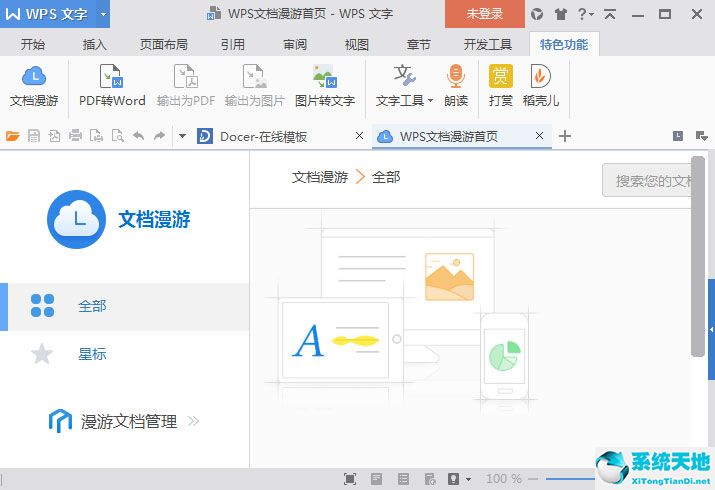Select 输出为图片 in the ribbon
The height and width of the screenshot is (490, 715).
tap(255, 87)
